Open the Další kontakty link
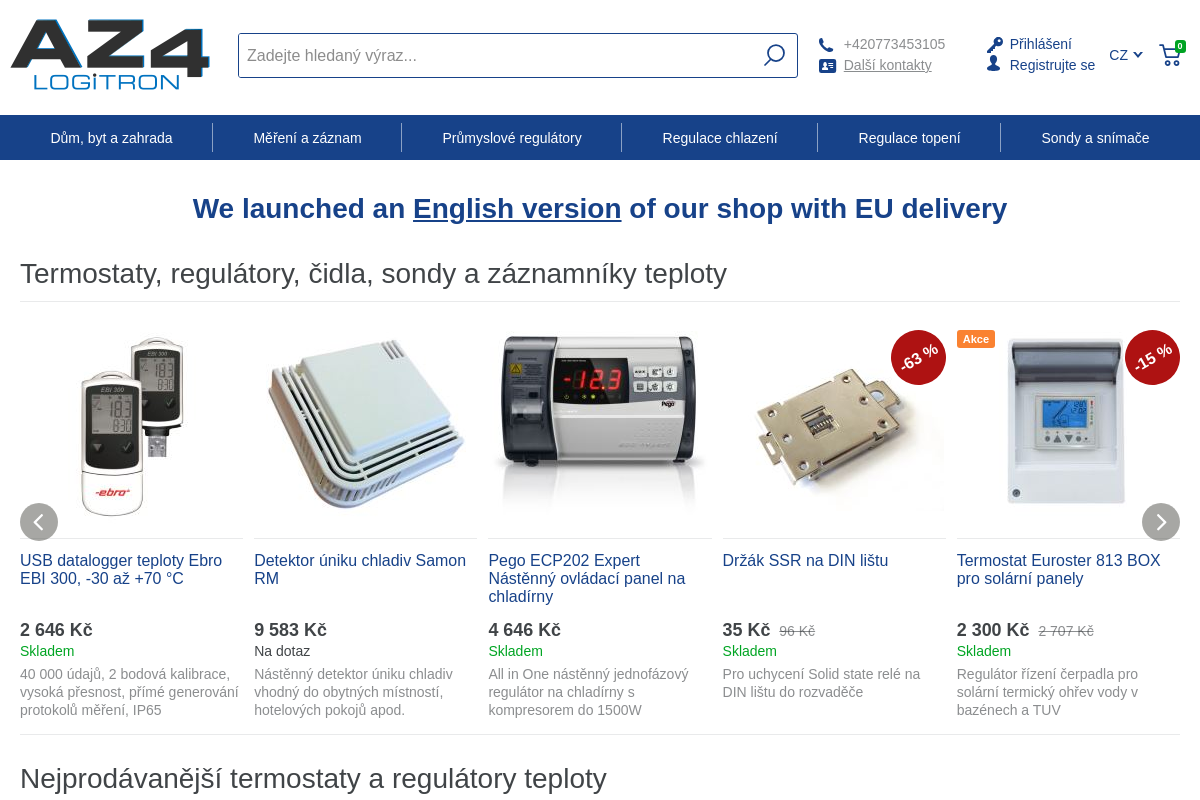 tap(887, 65)
